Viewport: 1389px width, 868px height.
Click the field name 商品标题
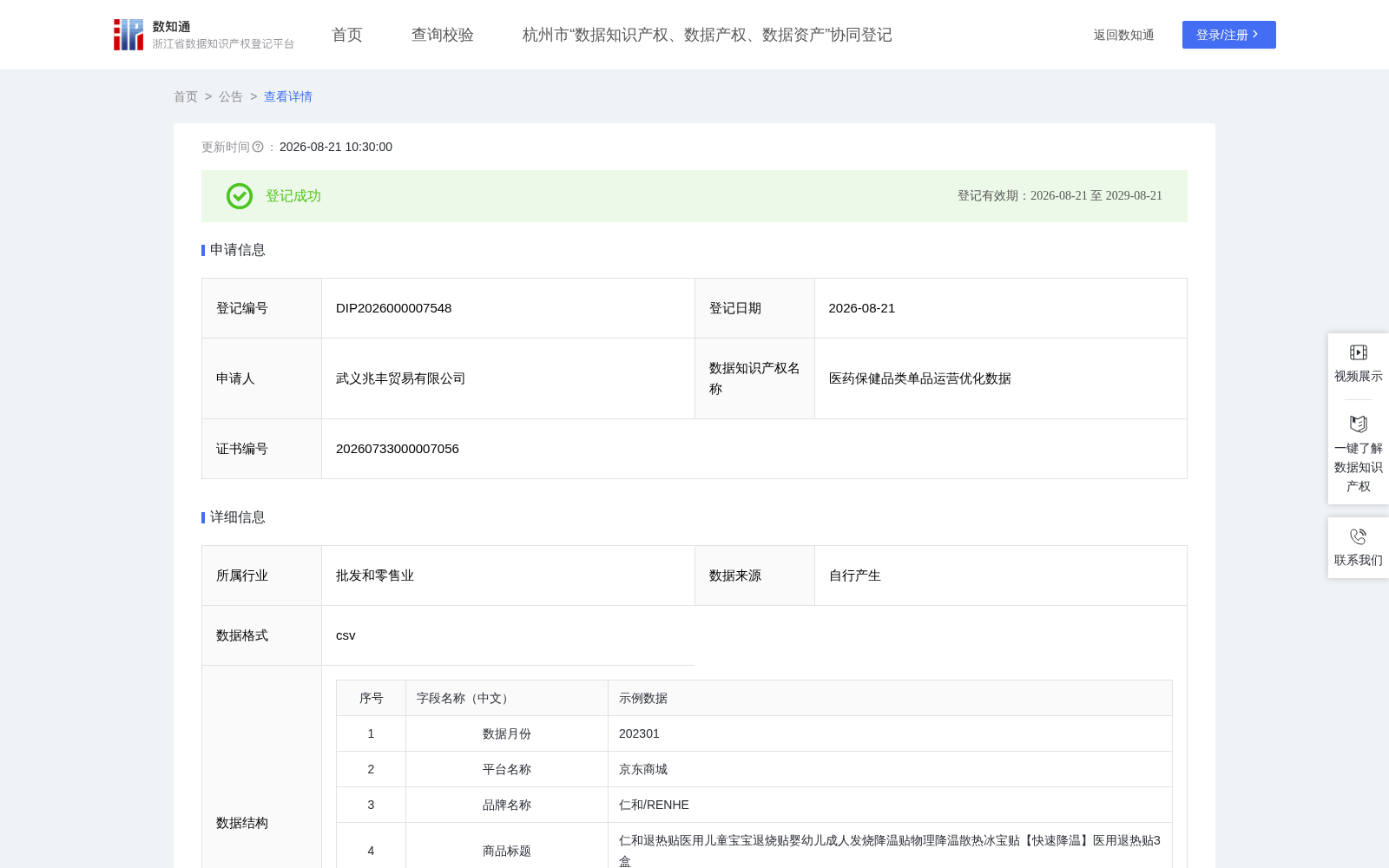click(507, 851)
